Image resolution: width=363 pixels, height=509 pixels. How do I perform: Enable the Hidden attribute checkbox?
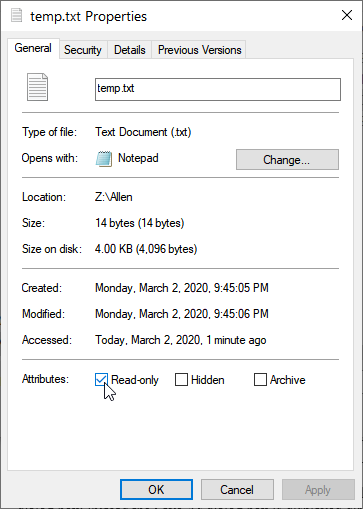click(181, 379)
